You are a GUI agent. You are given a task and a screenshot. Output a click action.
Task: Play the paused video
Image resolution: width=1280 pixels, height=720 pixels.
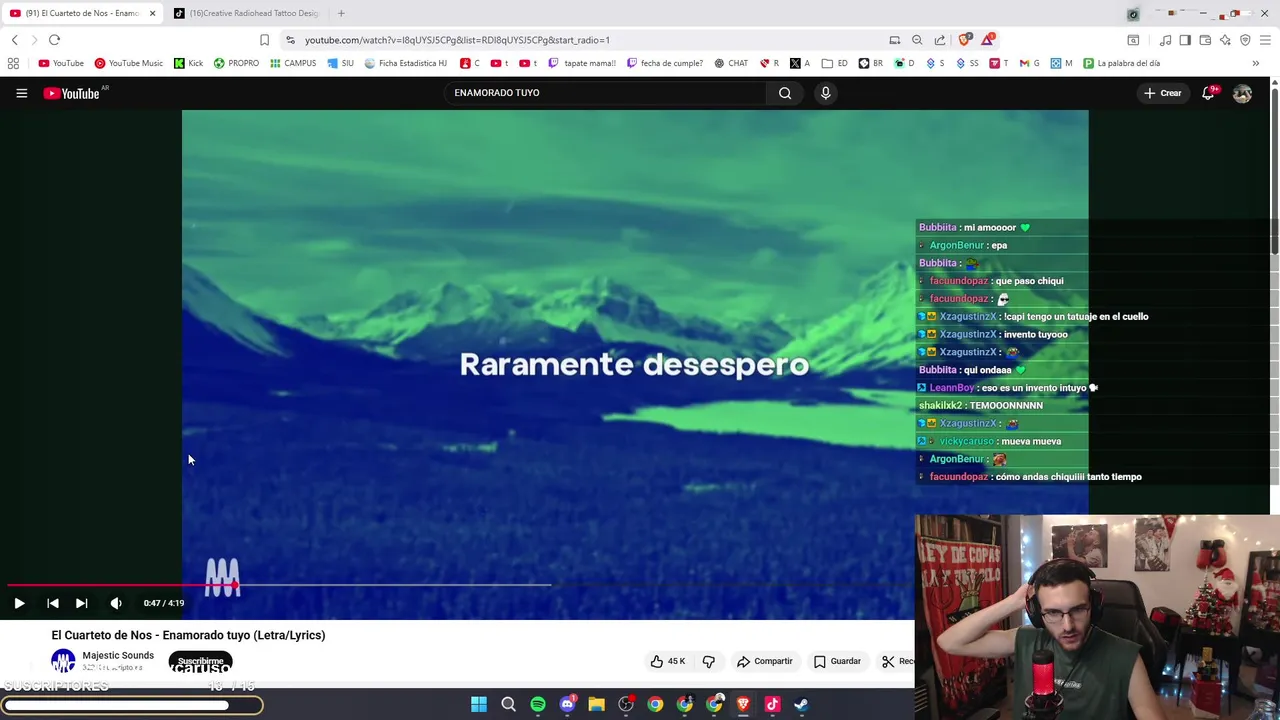pos(19,603)
